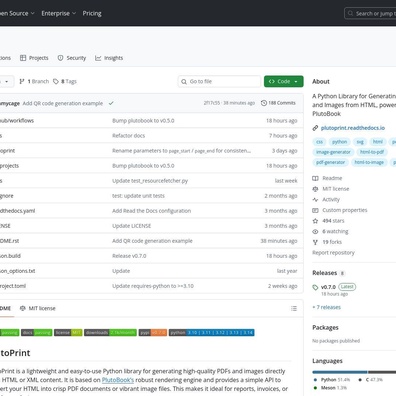Select the pdf-generator topic tag
This screenshot has width=396, height=396.
pyautogui.click(x=330, y=162)
